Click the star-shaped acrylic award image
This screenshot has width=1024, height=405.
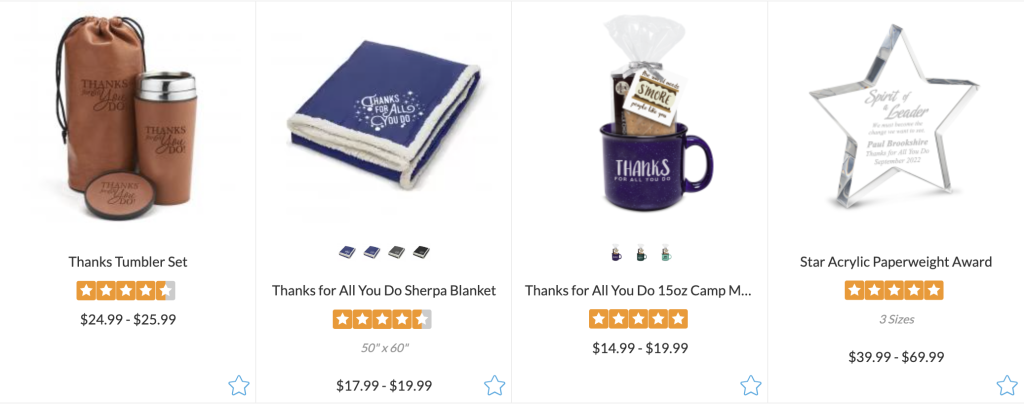tap(899, 118)
